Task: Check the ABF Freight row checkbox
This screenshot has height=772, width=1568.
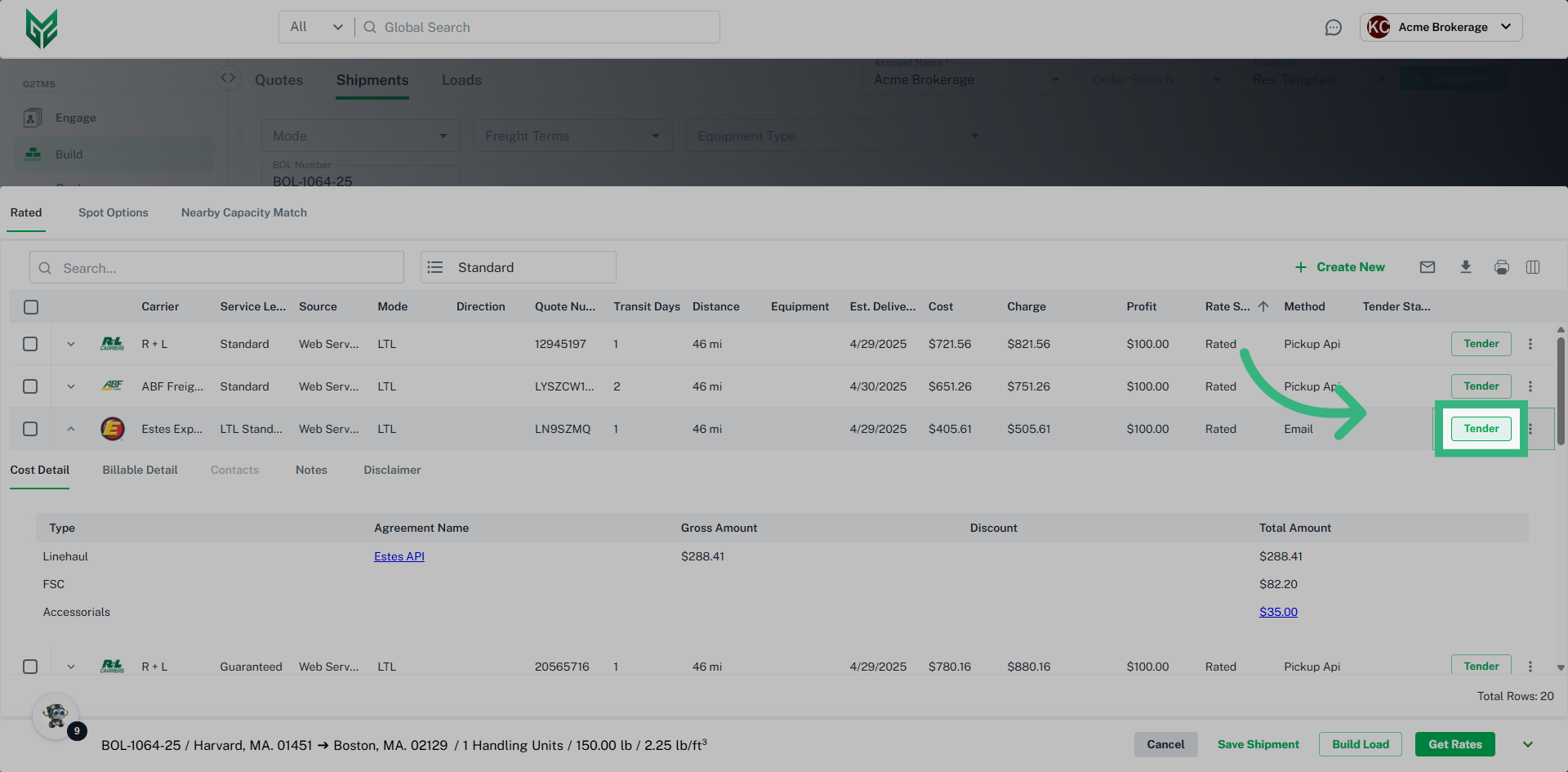Action: (x=30, y=386)
